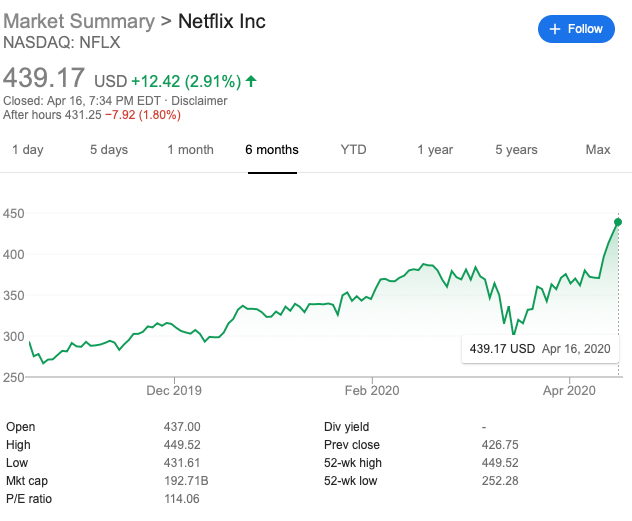Show the 5 years chart
This screenshot has height=521, width=632.
(x=516, y=150)
